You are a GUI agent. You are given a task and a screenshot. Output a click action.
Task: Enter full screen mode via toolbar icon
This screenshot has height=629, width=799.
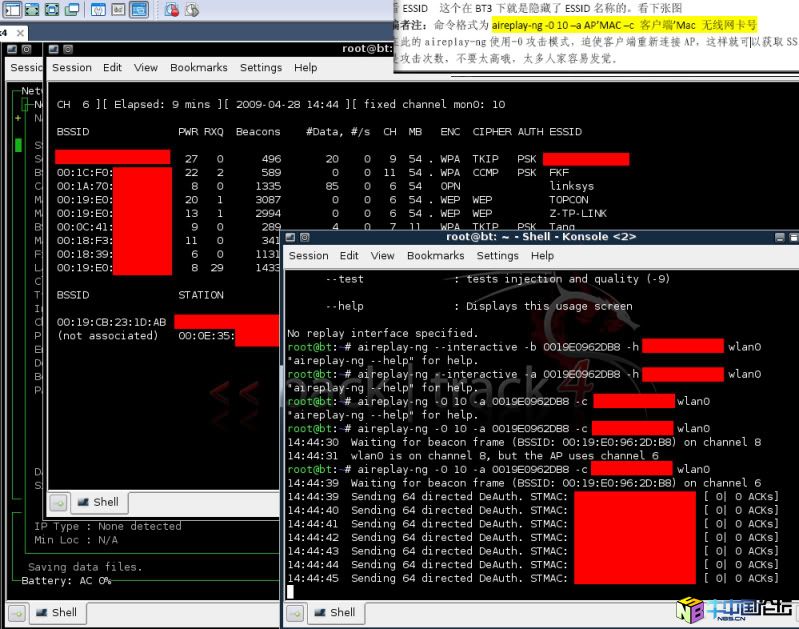(52, 10)
